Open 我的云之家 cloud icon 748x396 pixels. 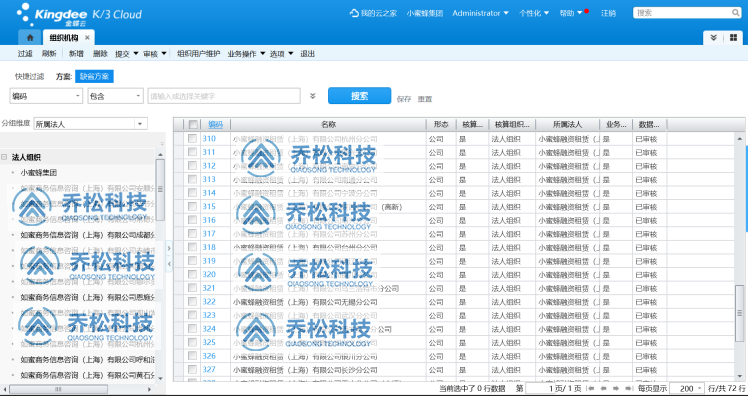pos(354,13)
